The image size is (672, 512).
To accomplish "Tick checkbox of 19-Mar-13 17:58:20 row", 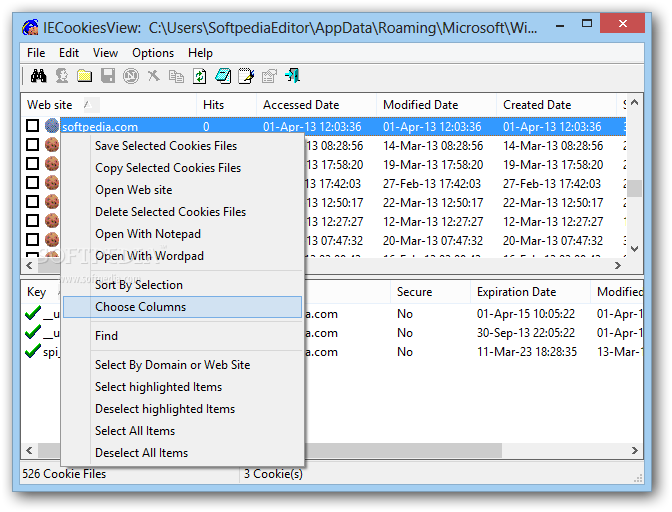I will [33, 163].
